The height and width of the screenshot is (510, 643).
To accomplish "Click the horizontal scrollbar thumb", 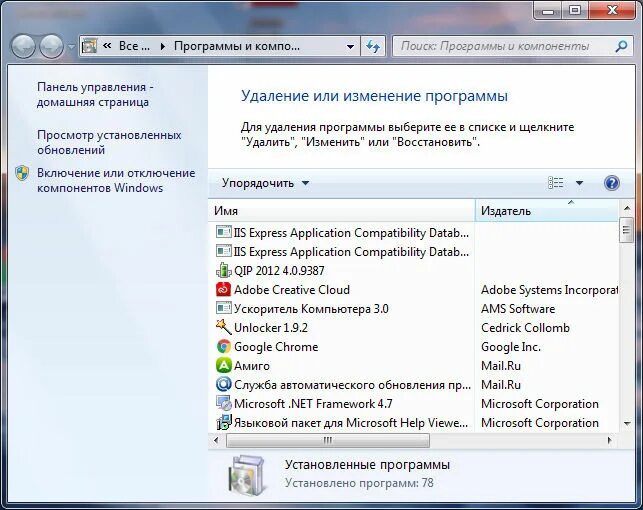I will tap(328, 441).
